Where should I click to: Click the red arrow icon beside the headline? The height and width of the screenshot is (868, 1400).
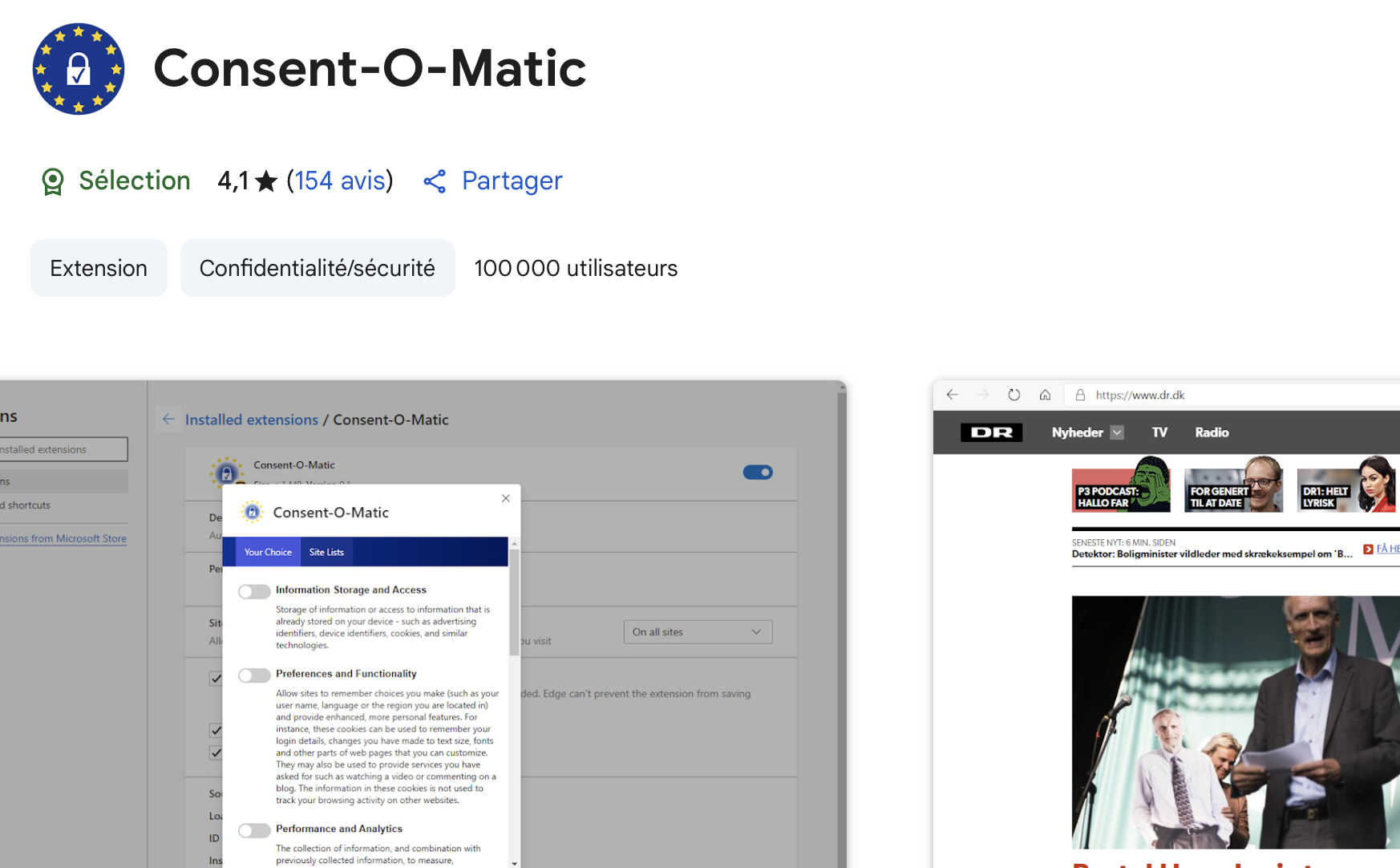click(1368, 550)
